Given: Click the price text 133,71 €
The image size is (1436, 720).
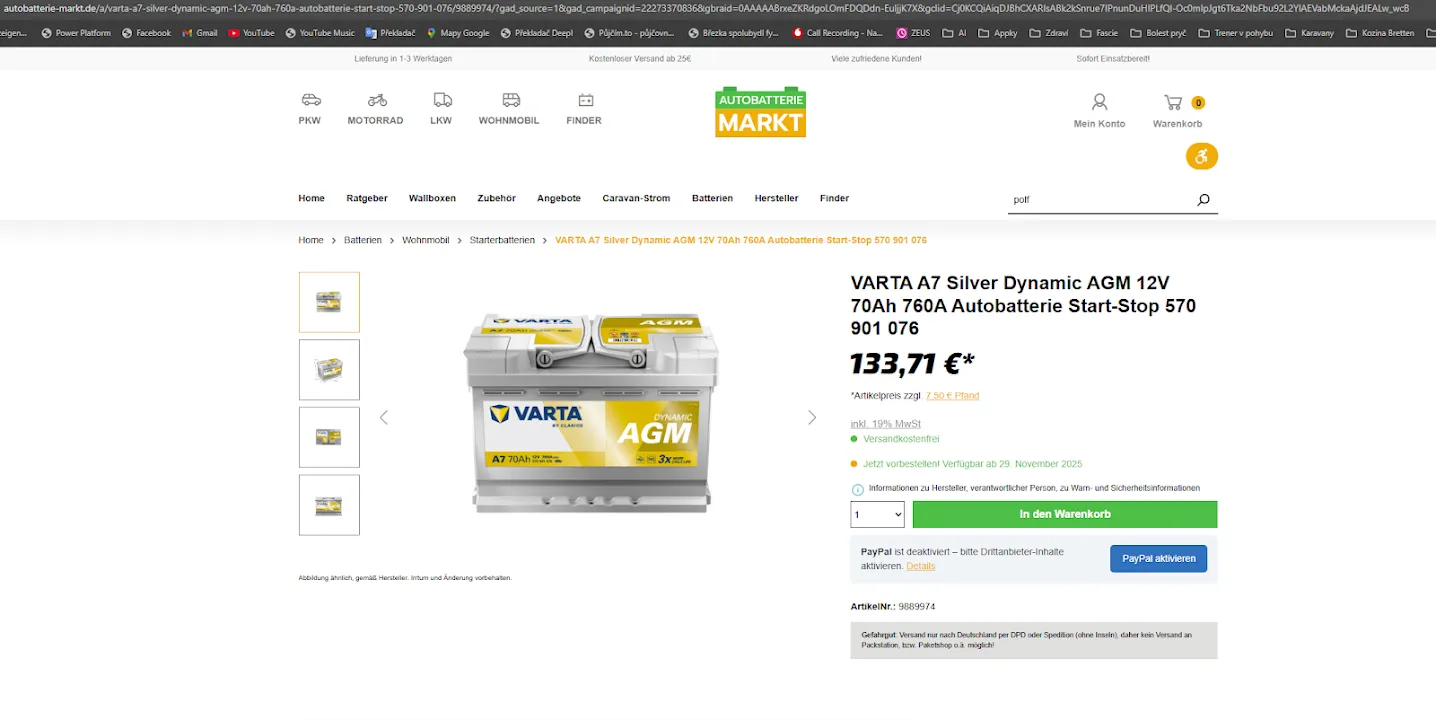Looking at the screenshot, I should click(x=912, y=364).
